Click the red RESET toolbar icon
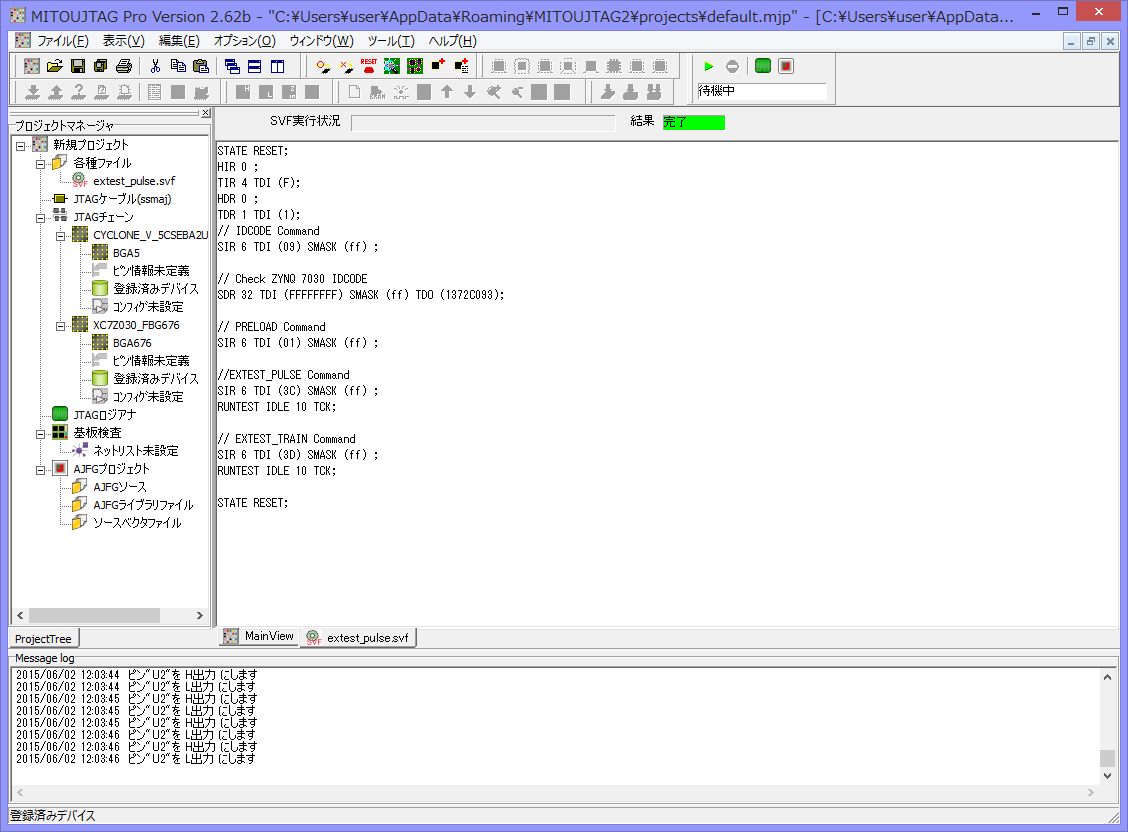 point(368,66)
